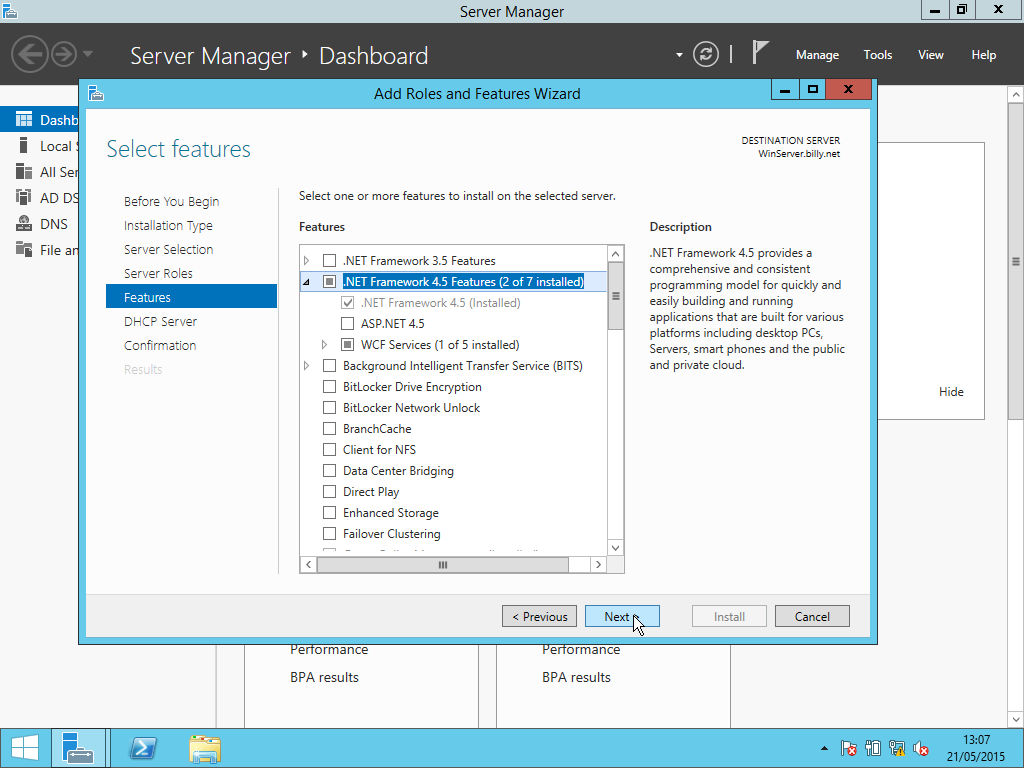Image resolution: width=1024 pixels, height=768 pixels.
Task: Click the wizard title bar icon
Action: pyautogui.click(x=96, y=93)
